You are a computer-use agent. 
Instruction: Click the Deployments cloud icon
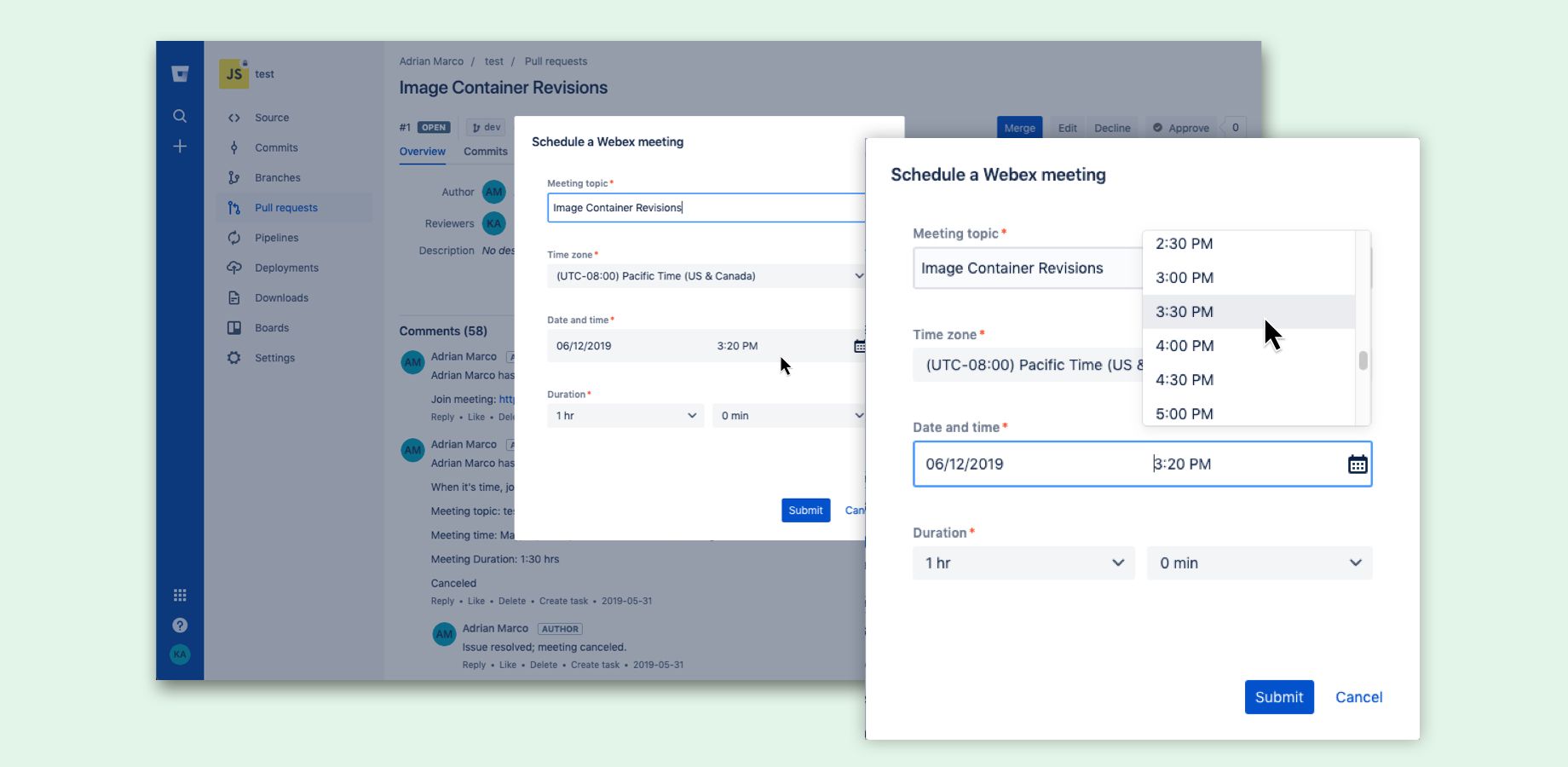234,268
